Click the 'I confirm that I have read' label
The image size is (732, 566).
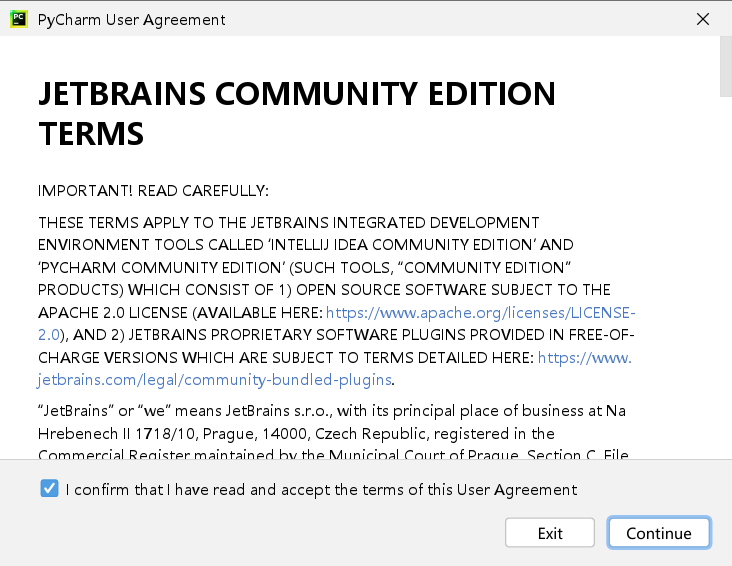click(321, 489)
